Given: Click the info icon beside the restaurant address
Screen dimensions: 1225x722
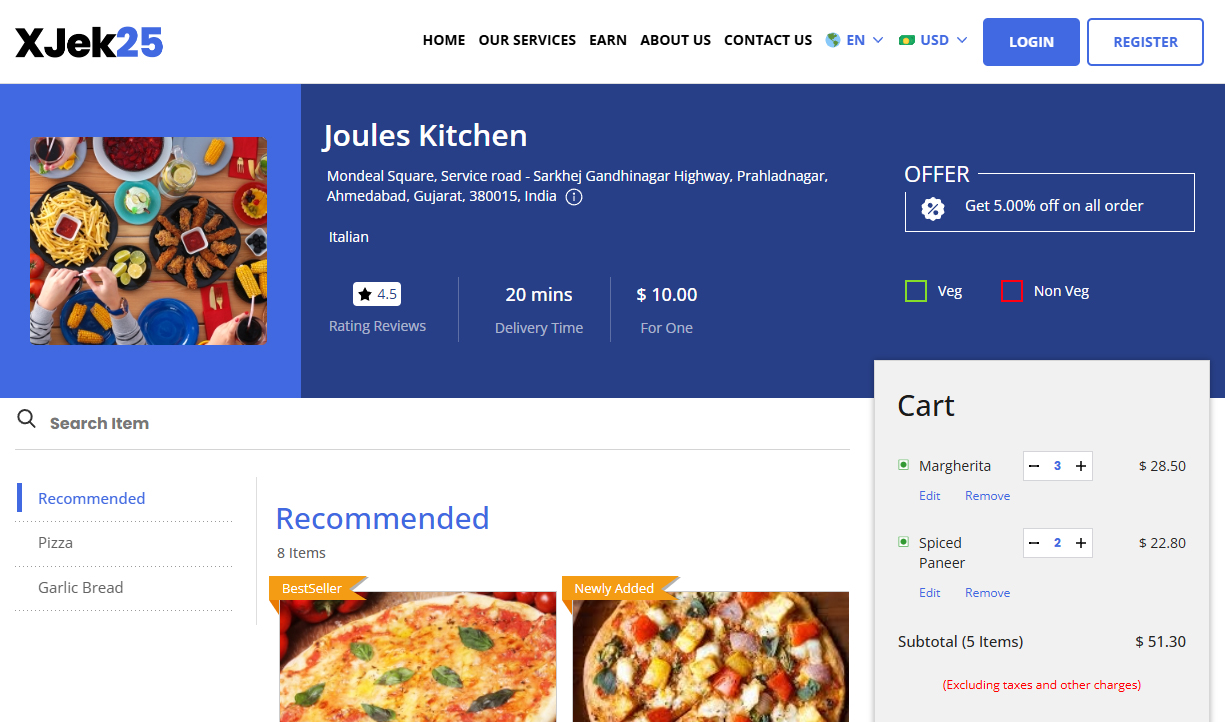Looking at the screenshot, I should click(x=573, y=197).
